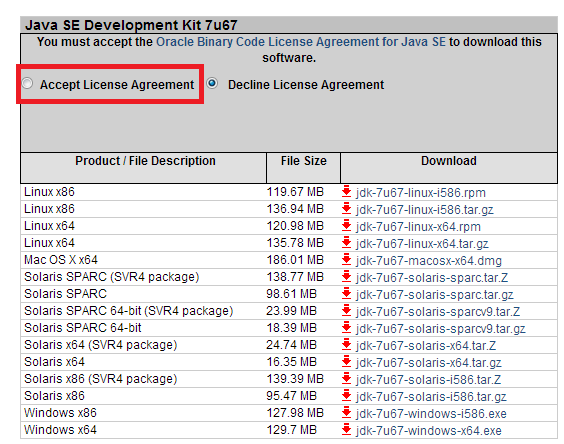Download jdk-7u67-solaris-x64.tar.gz file link
Image resolution: width=564 pixels, height=444 pixels.
click(x=429, y=363)
